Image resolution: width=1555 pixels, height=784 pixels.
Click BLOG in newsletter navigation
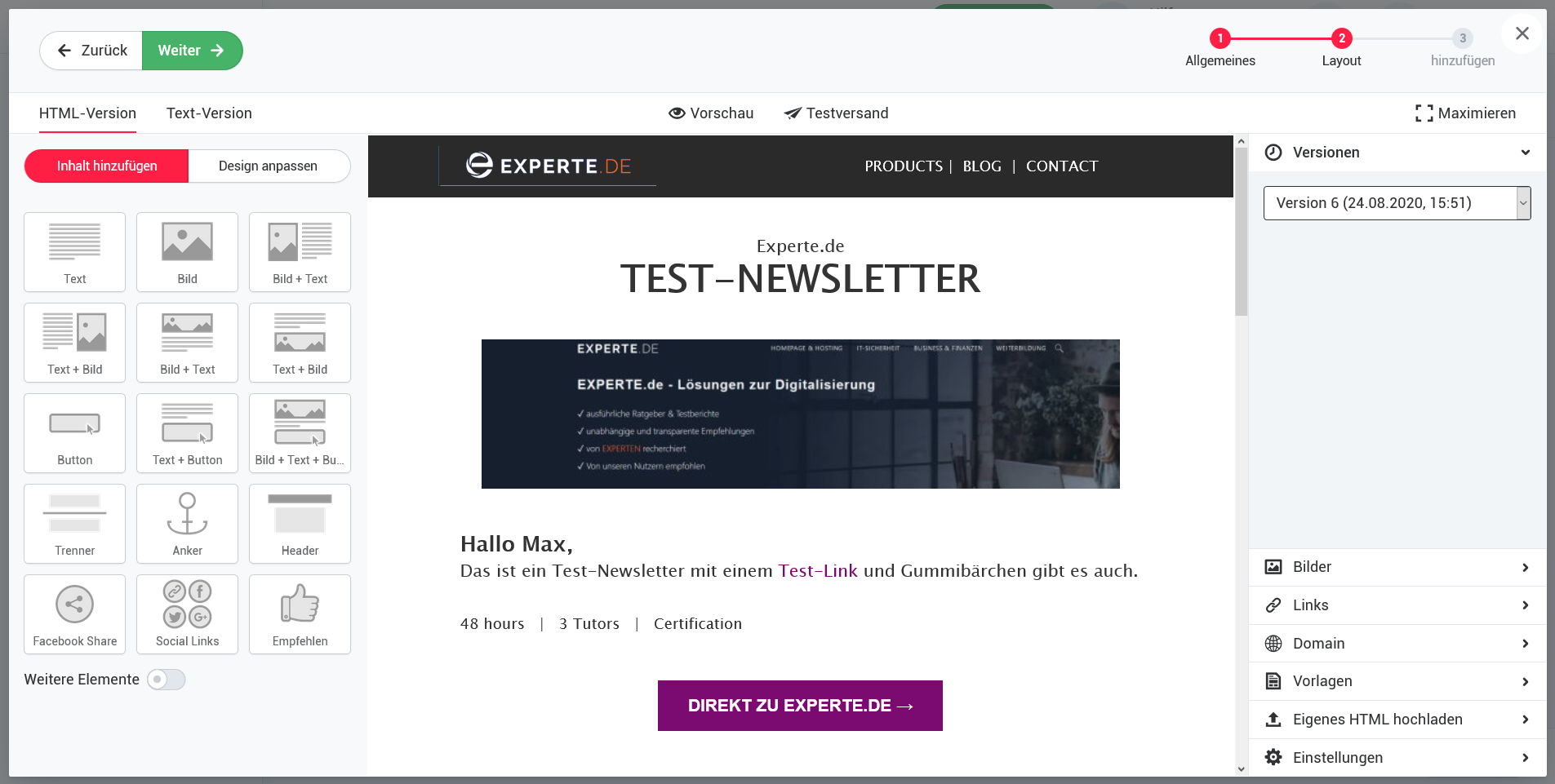(982, 166)
